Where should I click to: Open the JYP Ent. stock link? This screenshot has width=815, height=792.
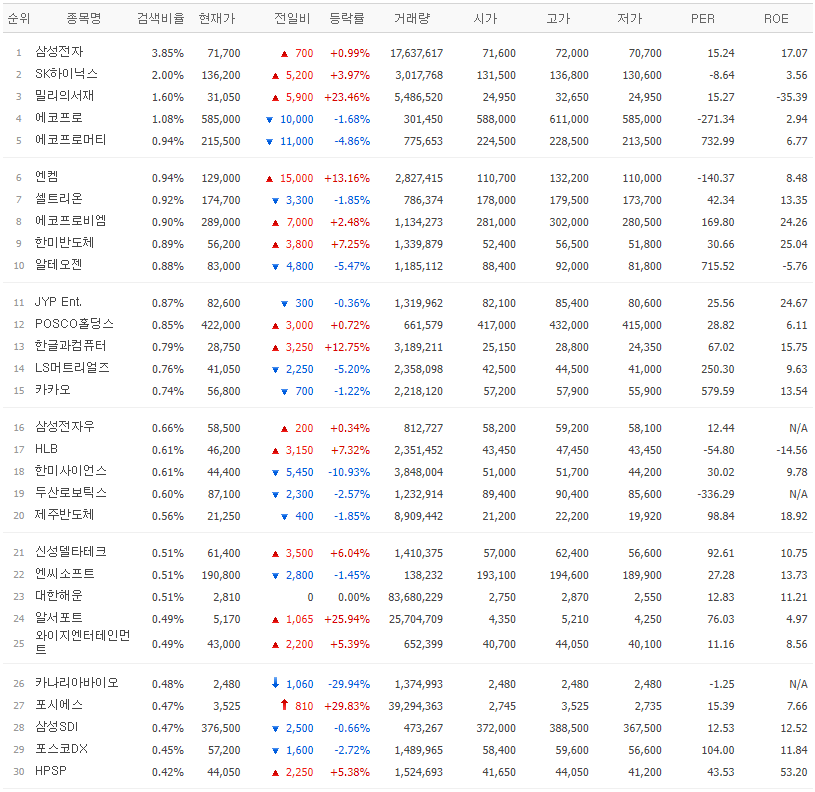[58, 302]
